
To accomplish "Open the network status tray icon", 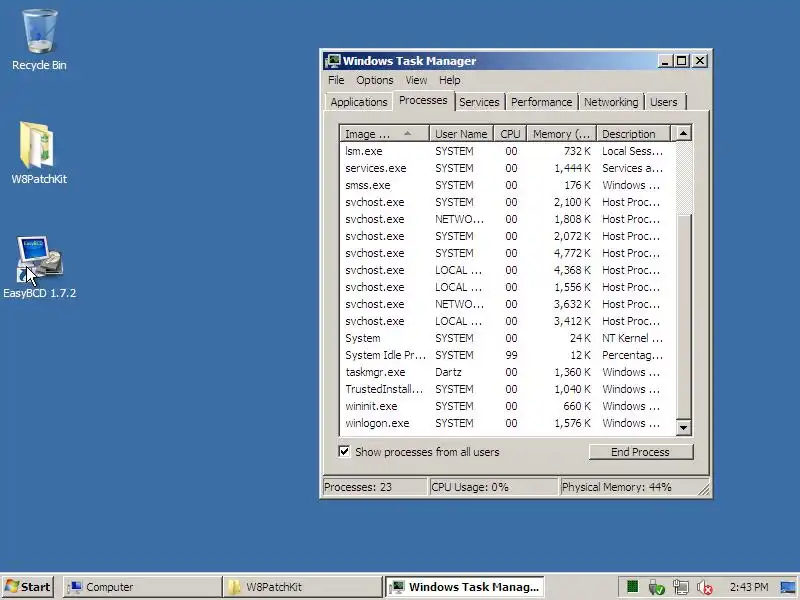I will (680, 587).
